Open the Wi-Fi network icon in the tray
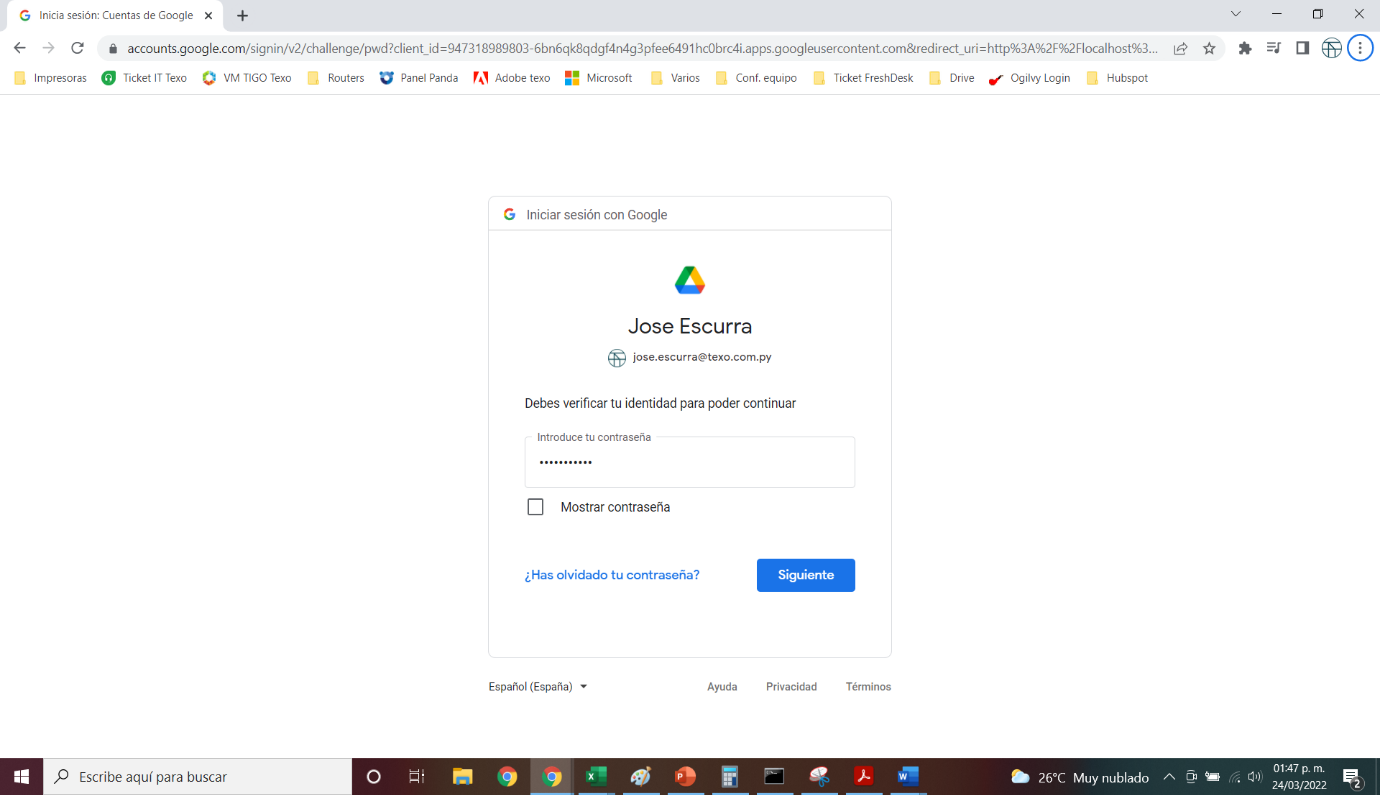Screen dimensions: 1380x795 click(x=1235, y=777)
